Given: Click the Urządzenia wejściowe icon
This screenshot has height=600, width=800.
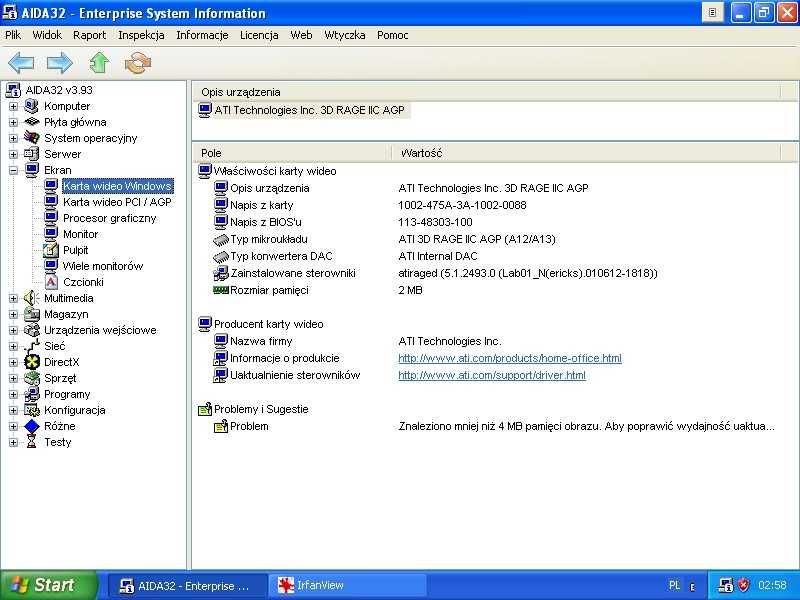Looking at the screenshot, I should [x=32, y=330].
